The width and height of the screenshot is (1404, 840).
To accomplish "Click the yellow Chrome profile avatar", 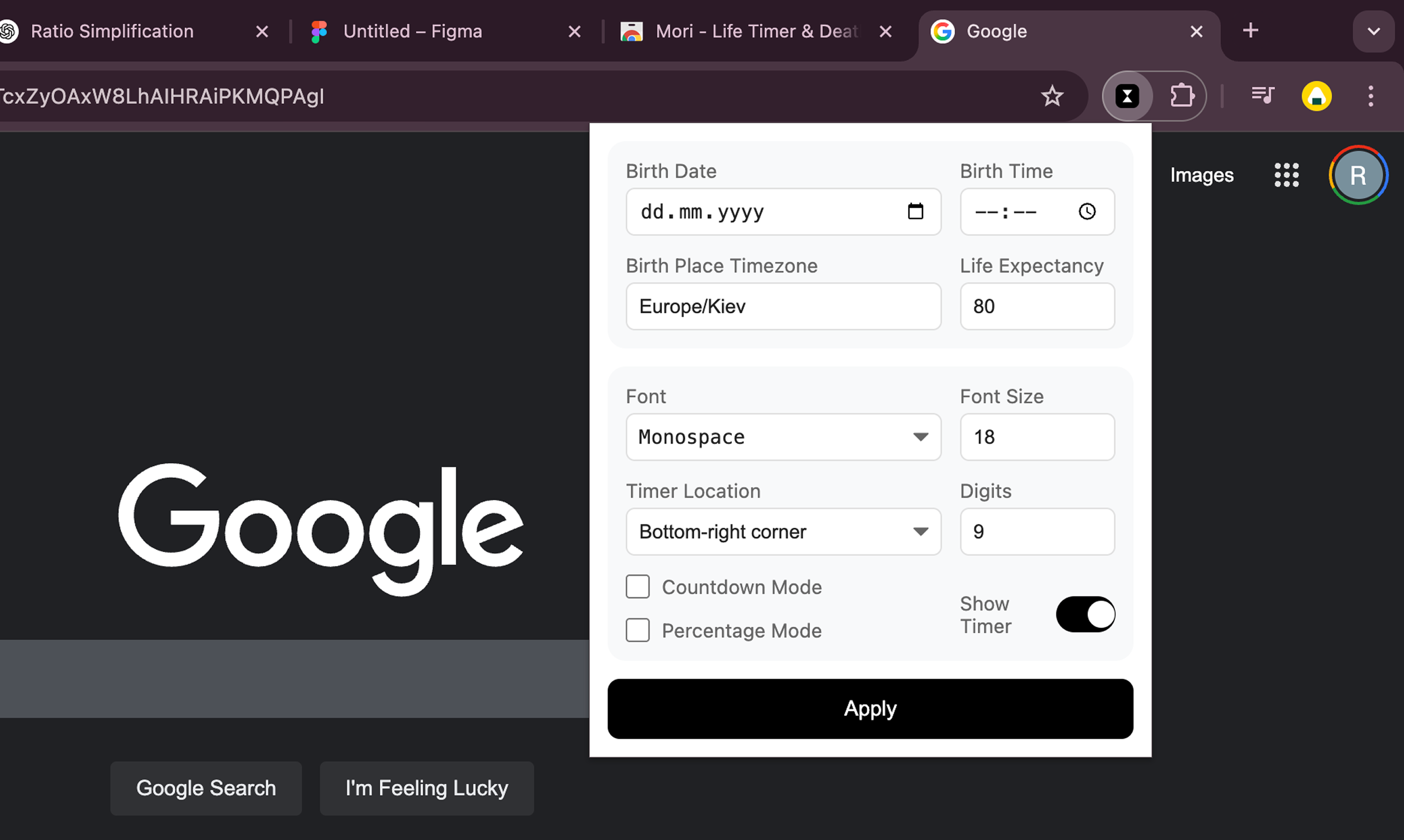I will click(1316, 96).
